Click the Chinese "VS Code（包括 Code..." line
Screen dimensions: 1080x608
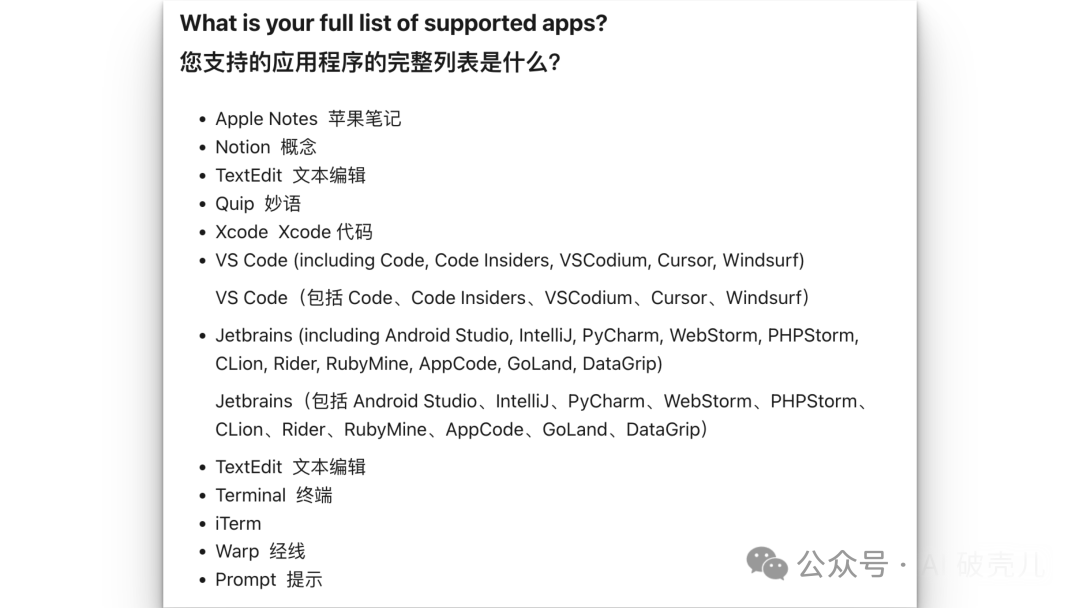[x=512, y=298]
